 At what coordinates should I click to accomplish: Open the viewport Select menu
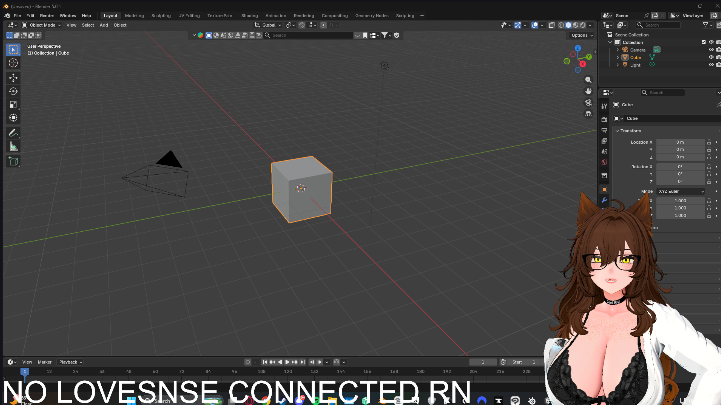click(x=88, y=25)
